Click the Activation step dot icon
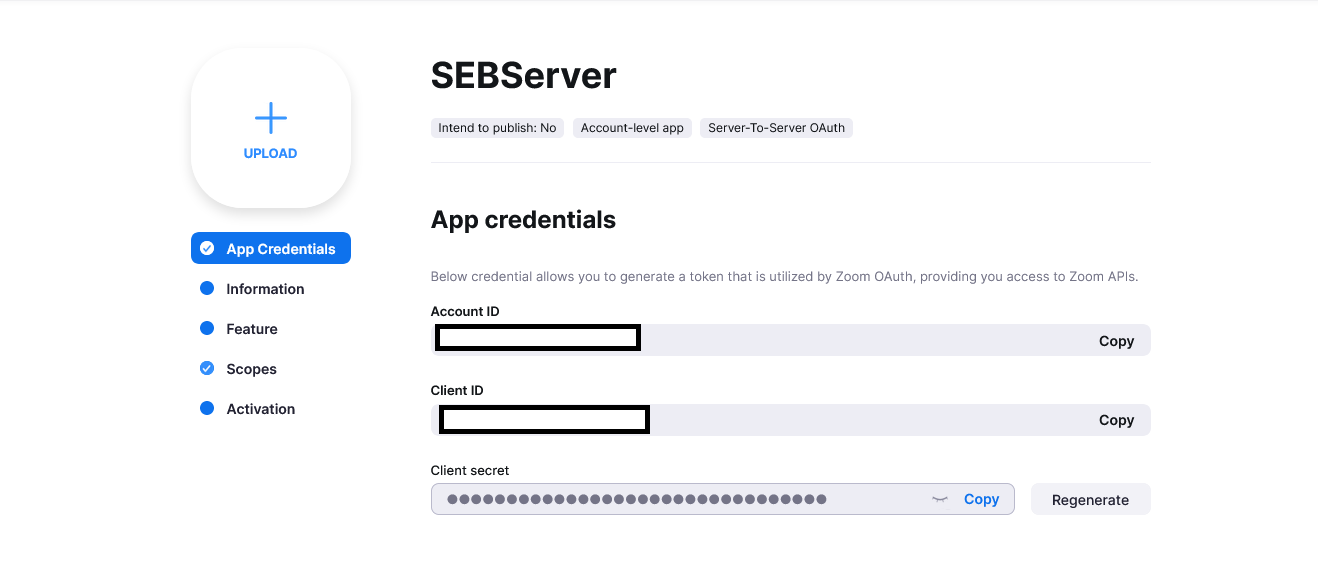 click(x=207, y=409)
